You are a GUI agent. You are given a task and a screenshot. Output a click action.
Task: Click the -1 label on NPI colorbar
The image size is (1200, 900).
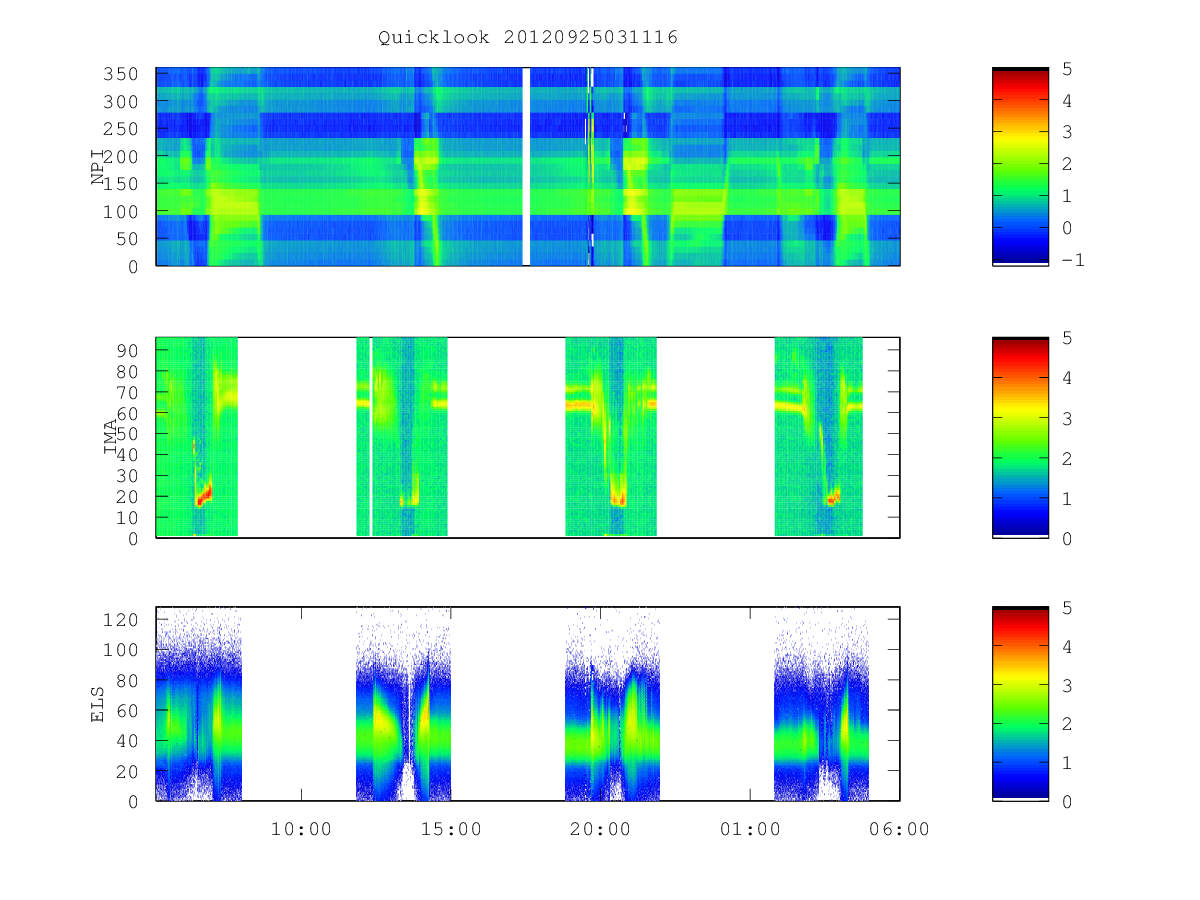[x=1075, y=260]
